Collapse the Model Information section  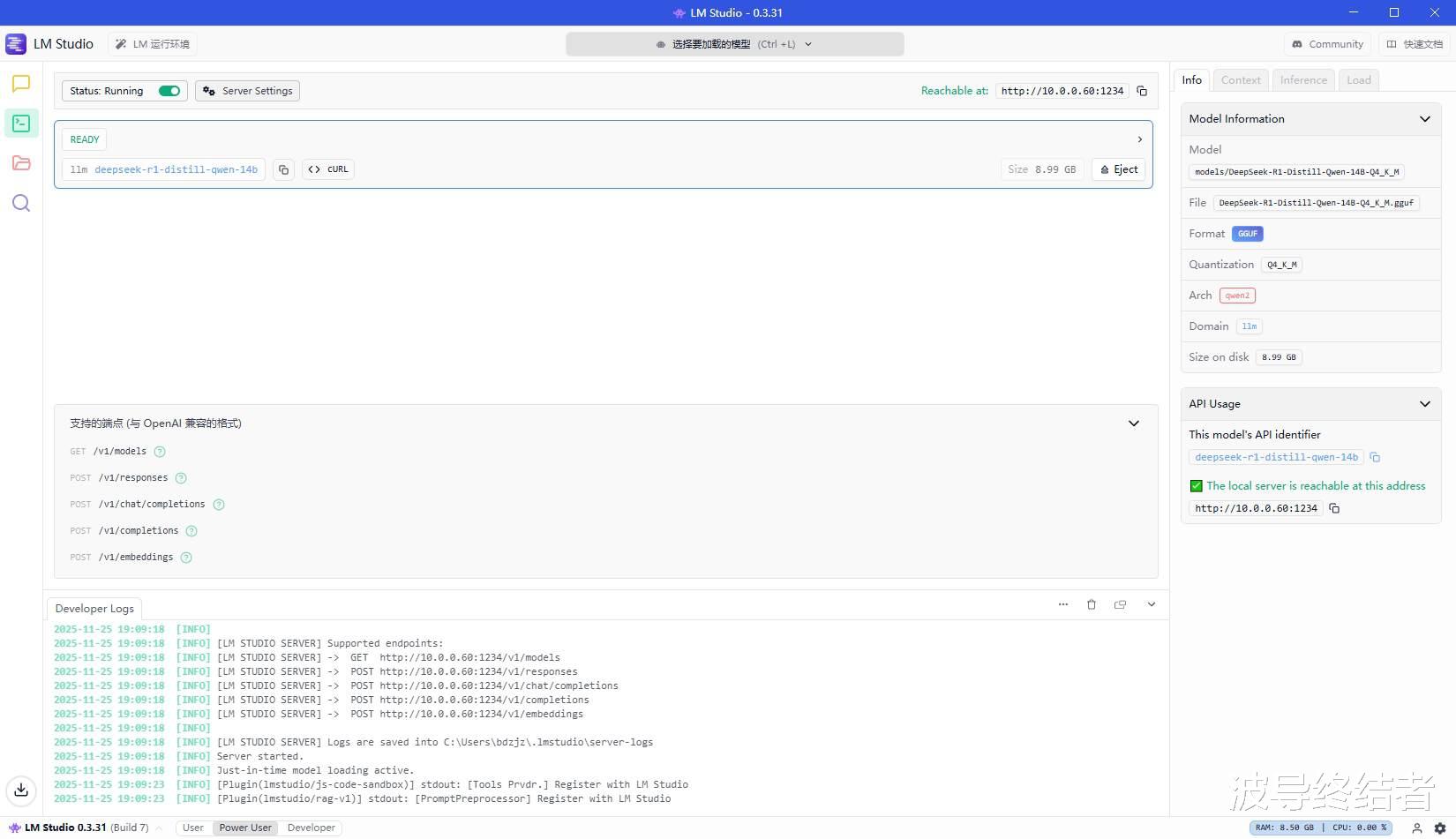(x=1425, y=119)
